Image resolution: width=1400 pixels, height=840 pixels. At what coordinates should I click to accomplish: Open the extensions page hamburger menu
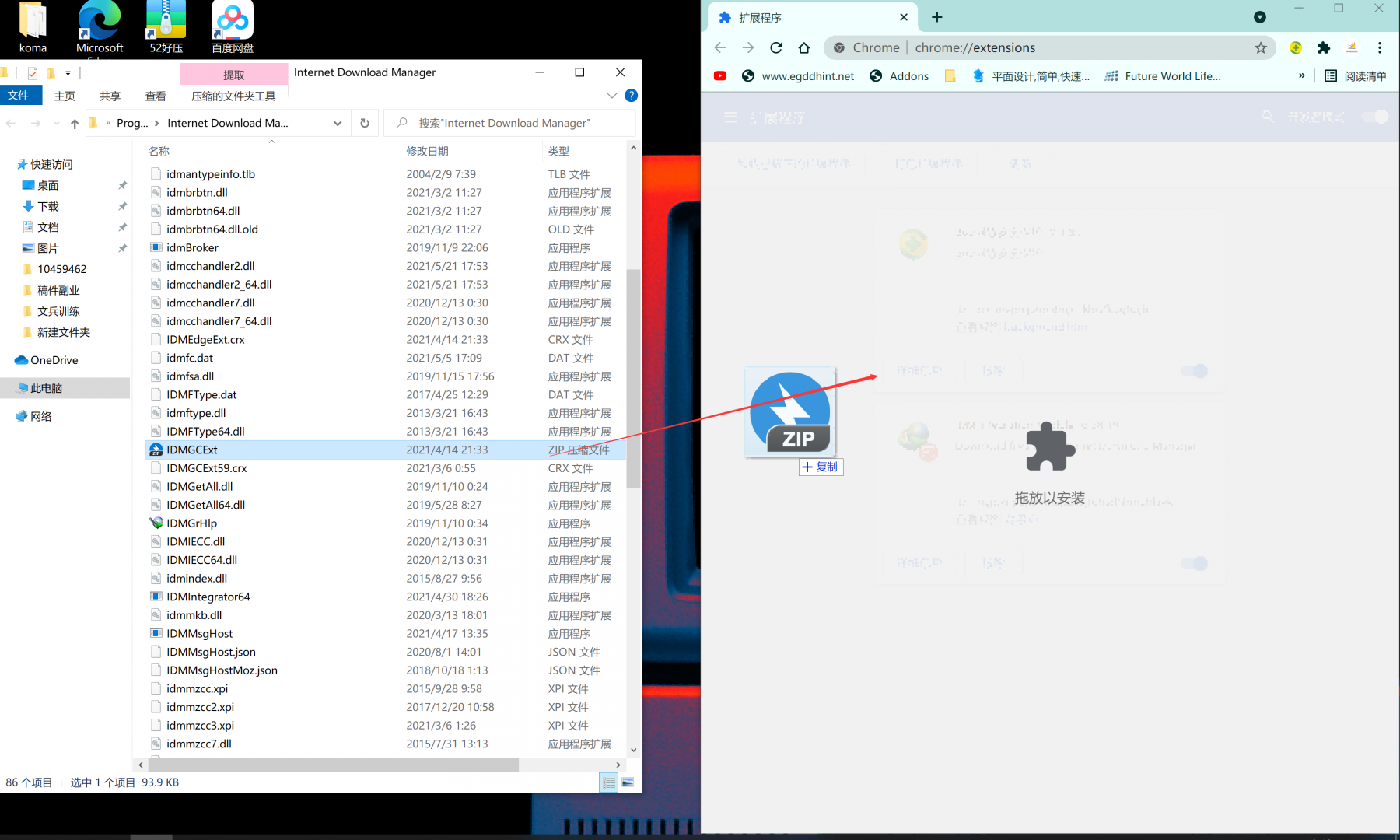pyautogui.click(x=730, y=117)
